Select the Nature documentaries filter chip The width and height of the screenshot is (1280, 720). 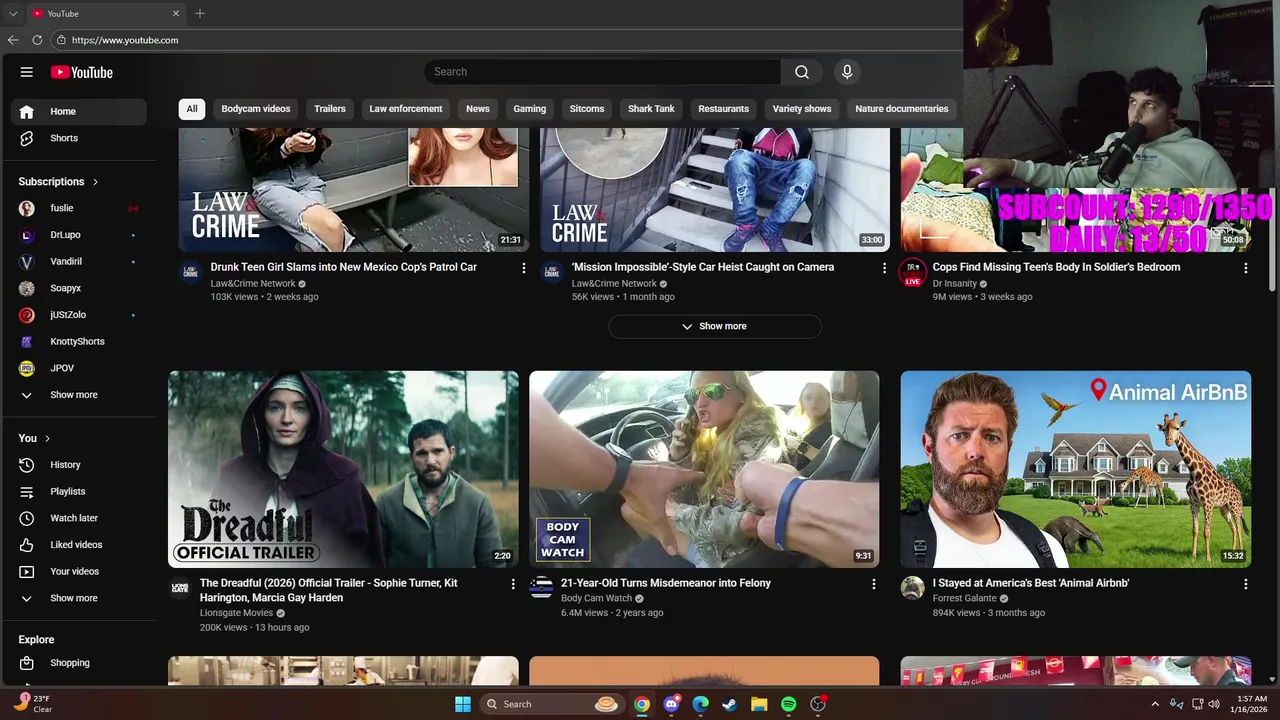pyautogui.click(x=902, y=109)
